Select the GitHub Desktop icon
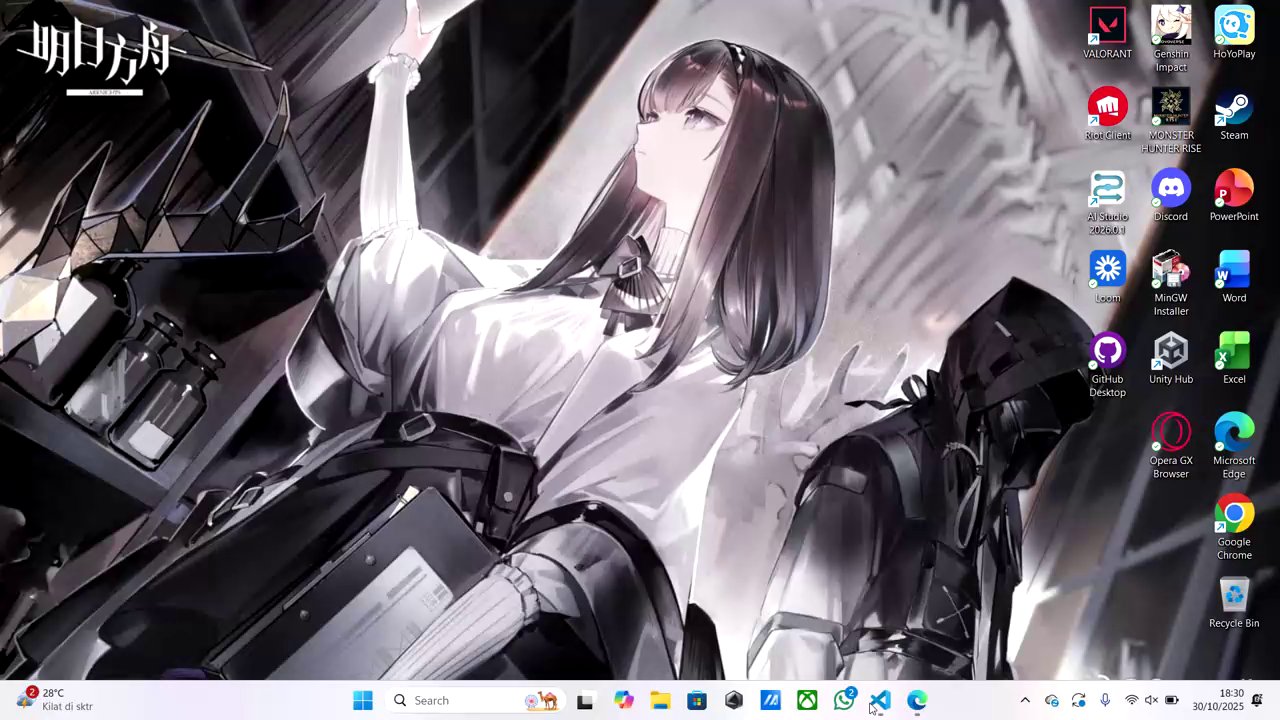Screen dimensions: 1280x720 1107,366
